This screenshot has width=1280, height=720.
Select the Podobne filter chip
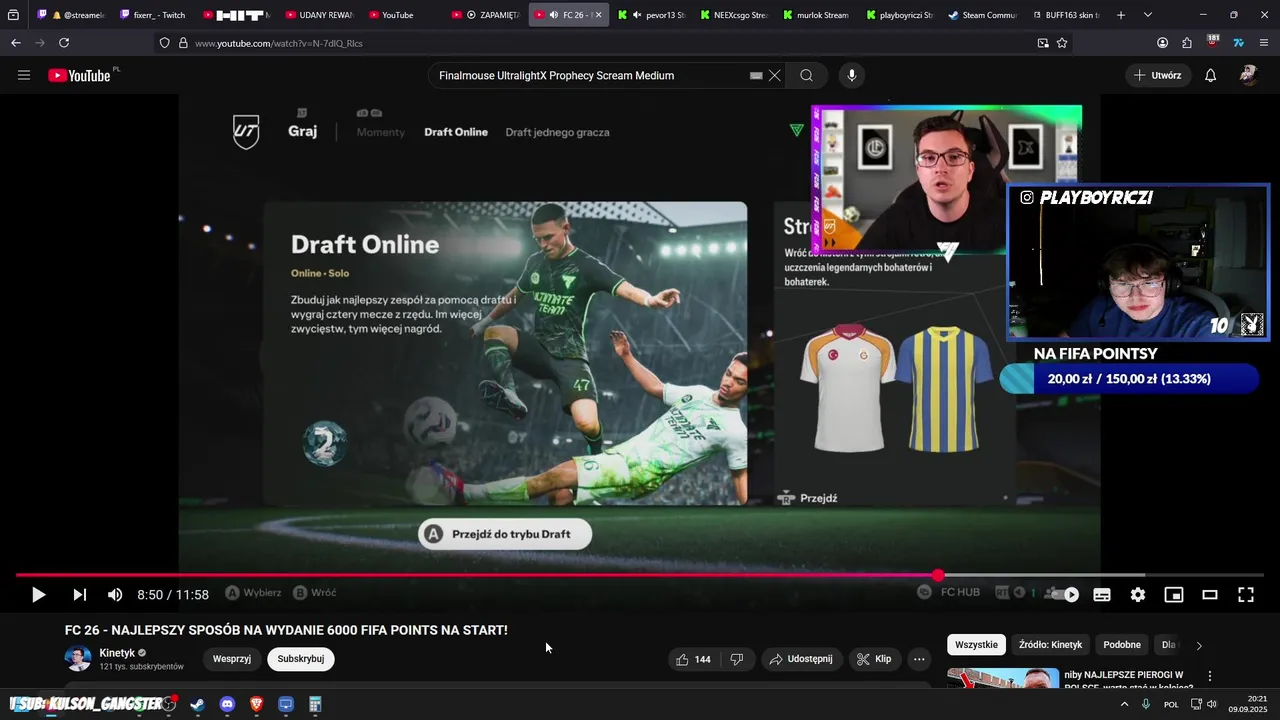coord(1122,645)
